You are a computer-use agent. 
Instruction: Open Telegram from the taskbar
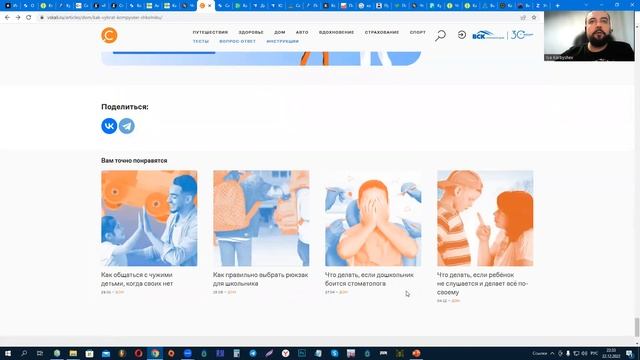[253, 353]
